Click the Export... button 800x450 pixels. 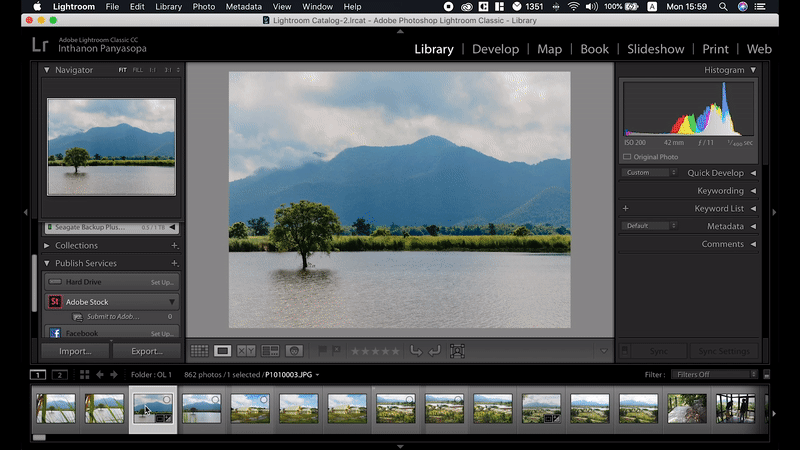pyautogui.click(x=145, y=351)
